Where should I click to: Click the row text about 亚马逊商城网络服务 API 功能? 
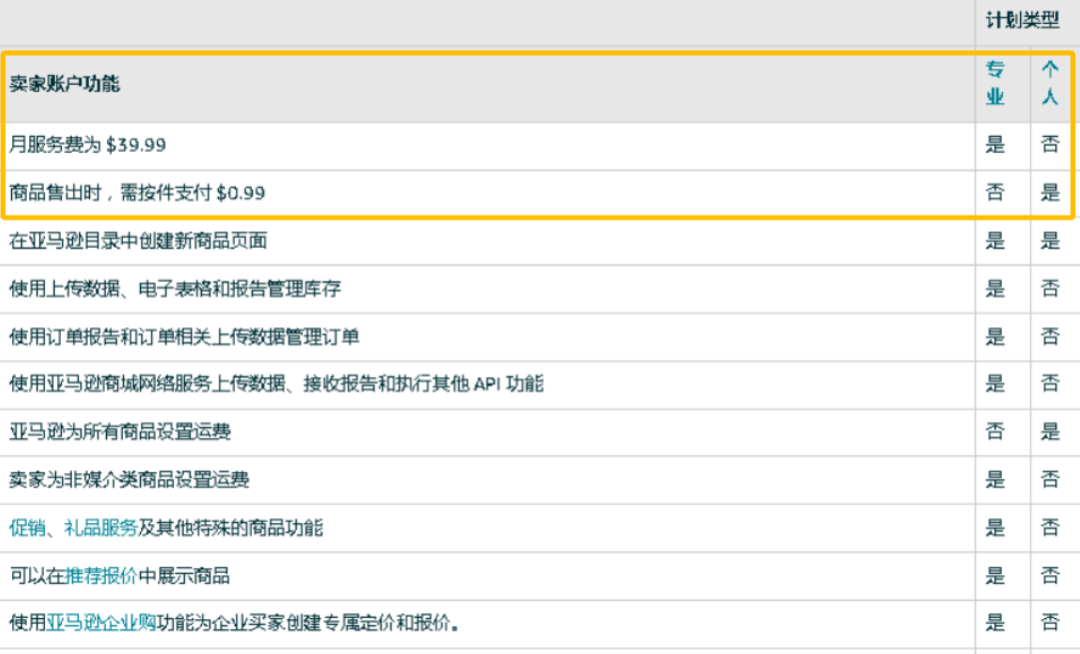coord(276,383)
